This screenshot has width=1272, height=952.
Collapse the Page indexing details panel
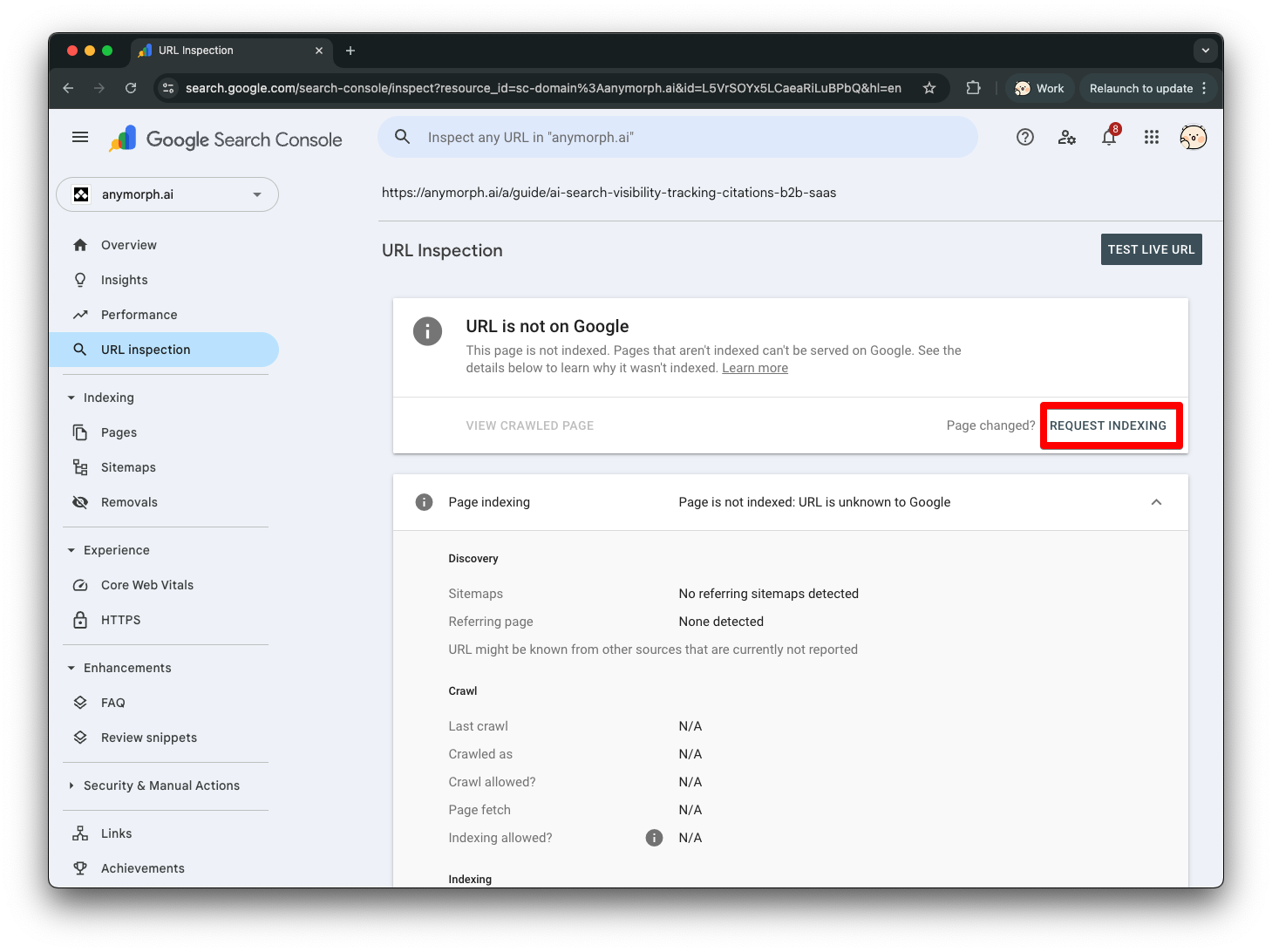tap(1156, 501)
